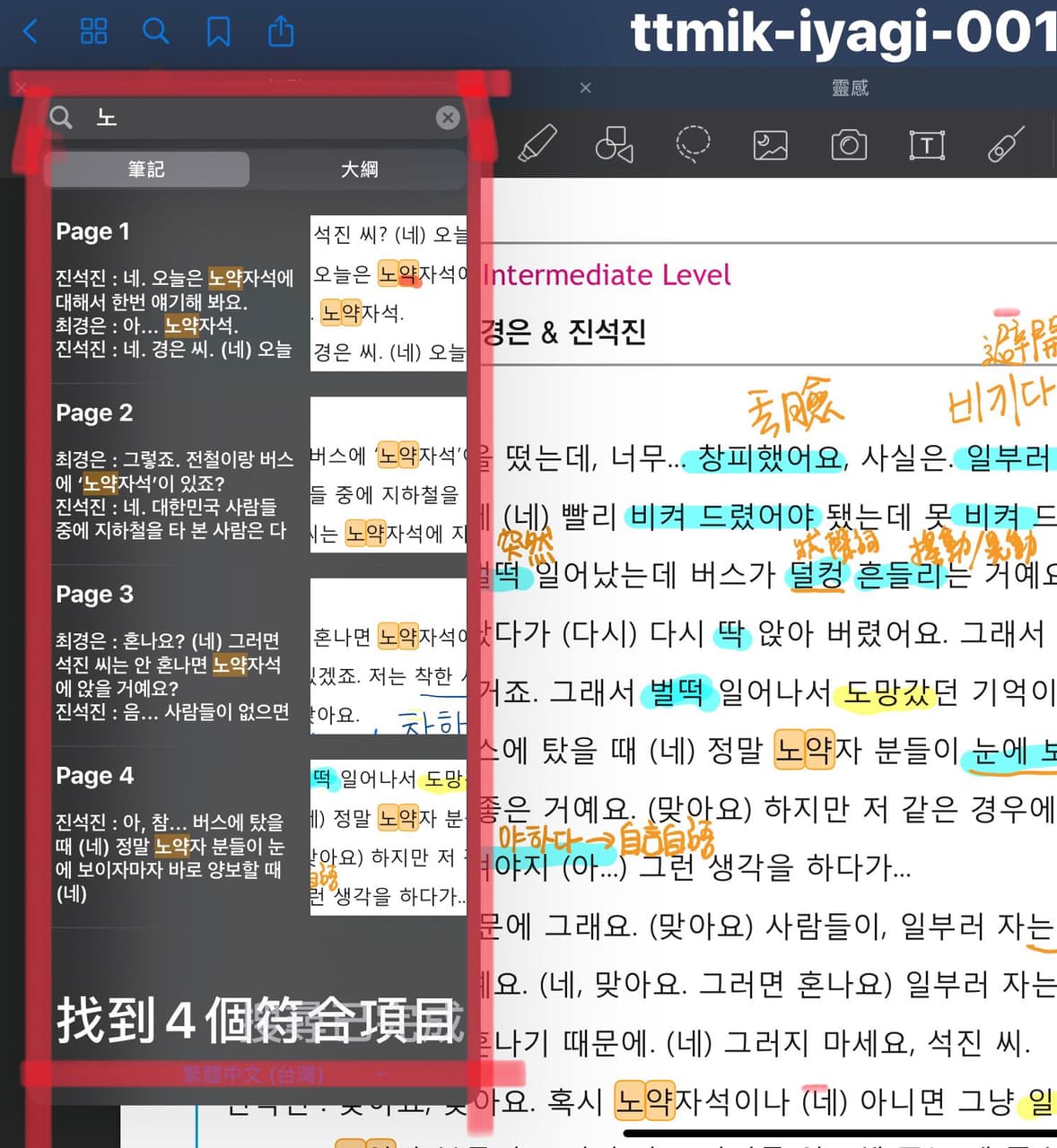Select the shapes tool
This screenshot has width=1057, height=1148.
[615, 144]
